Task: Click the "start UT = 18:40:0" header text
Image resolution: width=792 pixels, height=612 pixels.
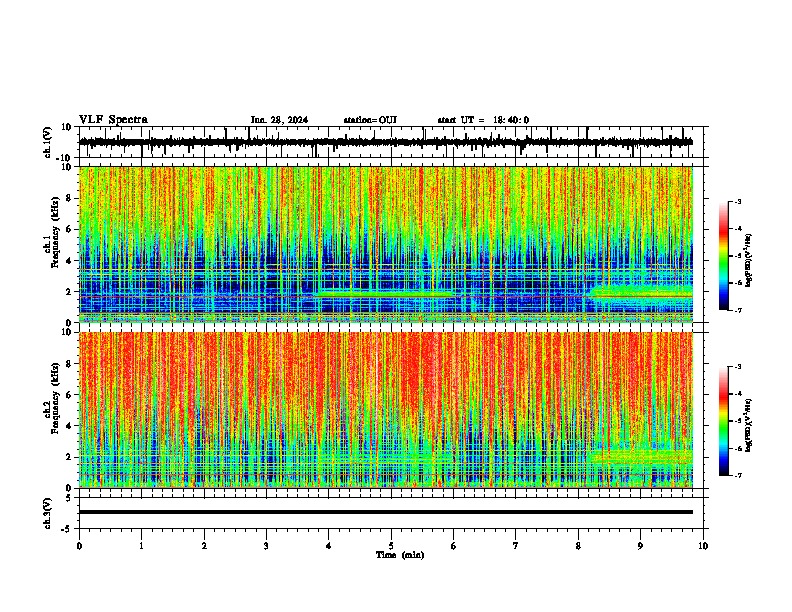Action: (483, 120)
